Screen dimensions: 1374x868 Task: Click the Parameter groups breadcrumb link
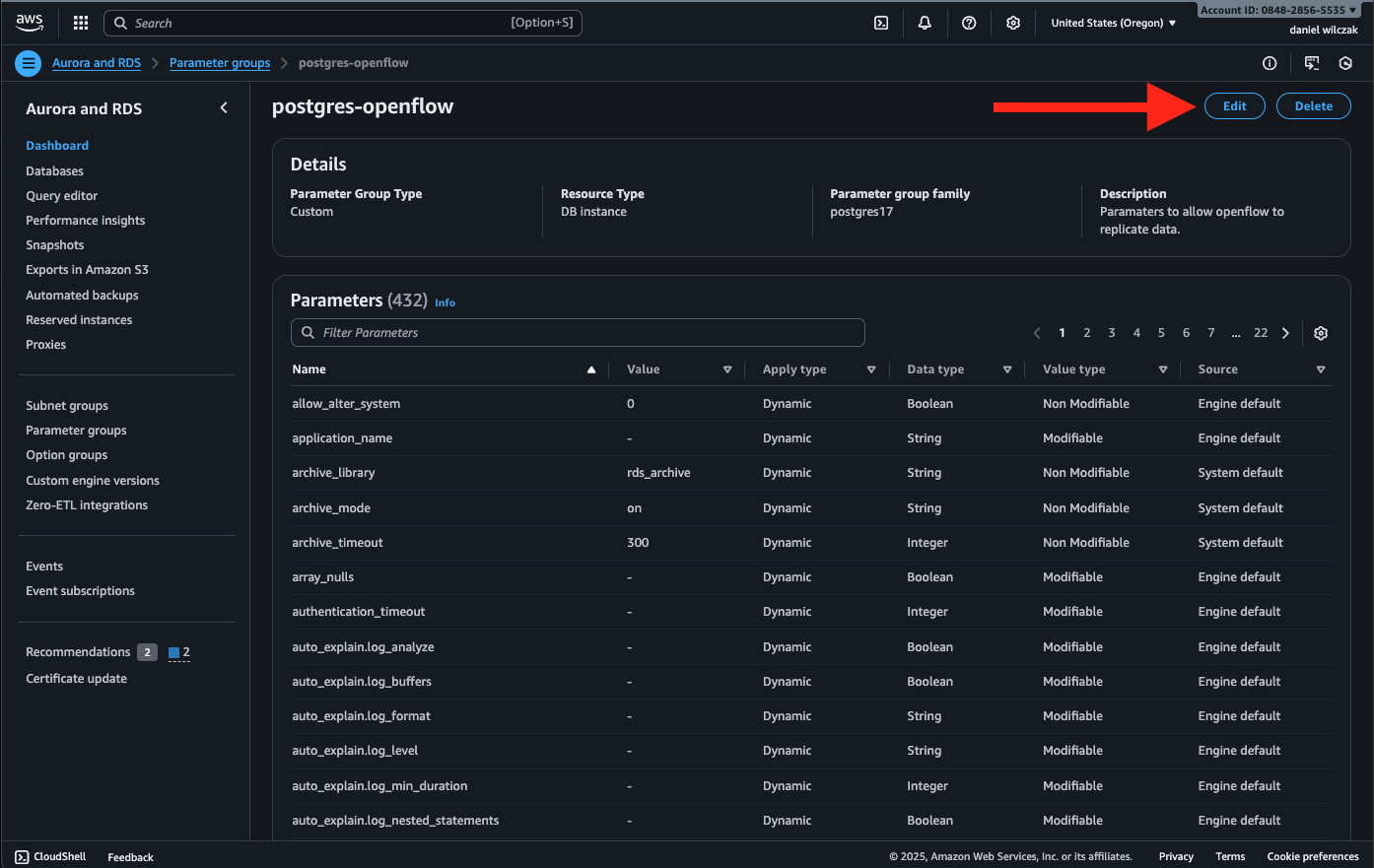tap(220, 63)
